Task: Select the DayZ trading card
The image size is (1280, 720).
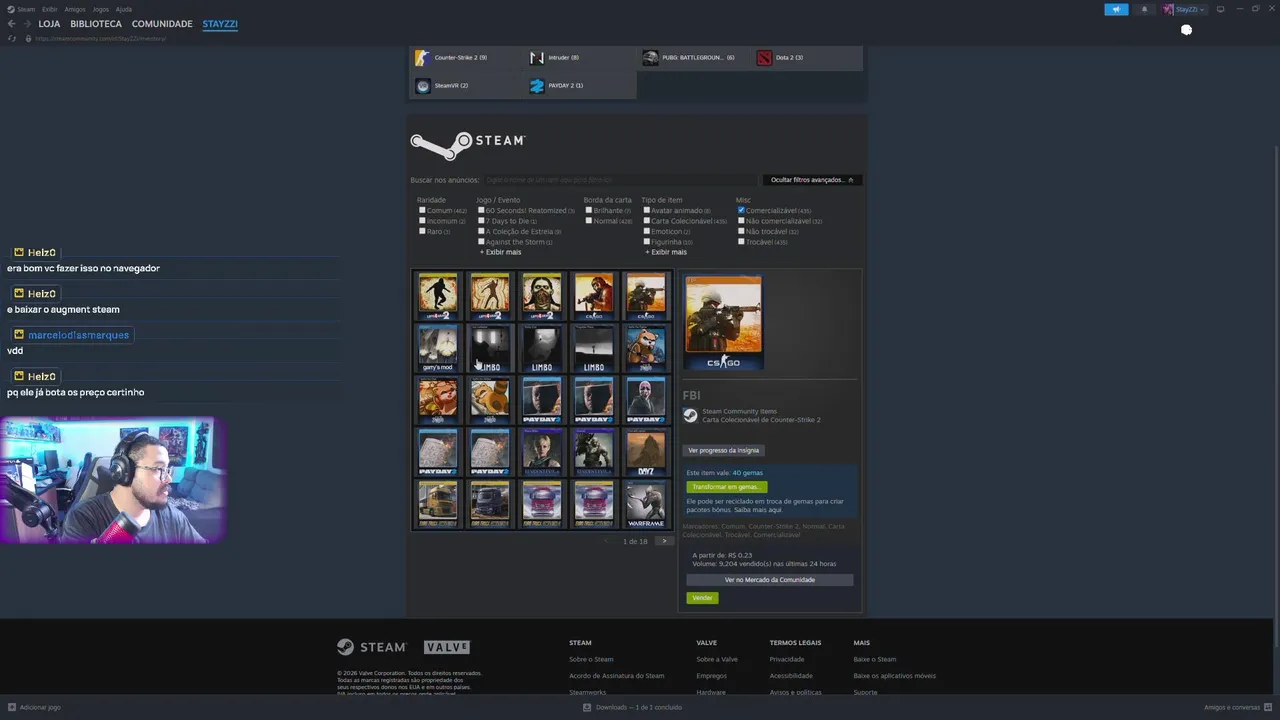Action: coord(646,452)
